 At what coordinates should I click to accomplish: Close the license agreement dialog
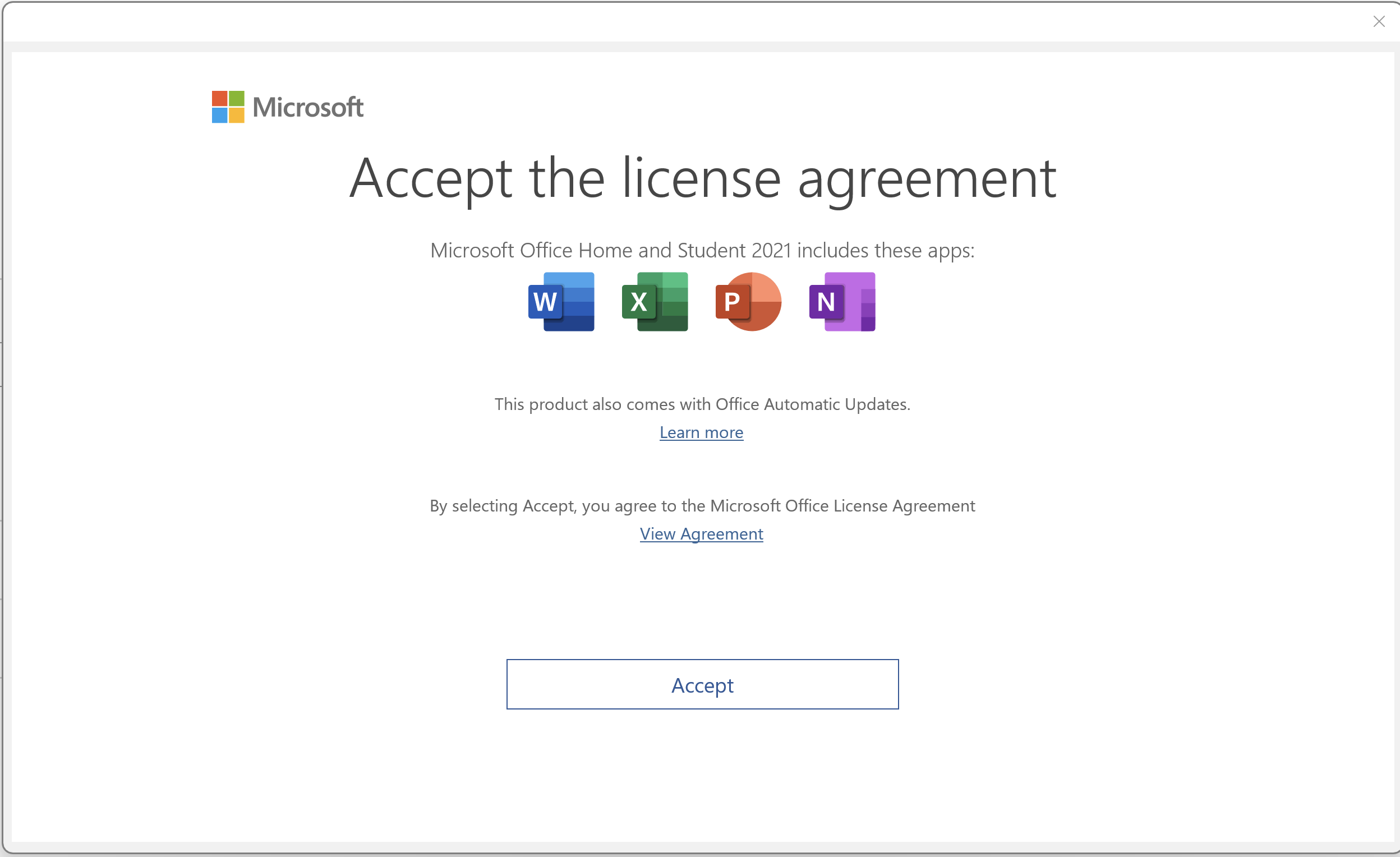click(1379, 22)
